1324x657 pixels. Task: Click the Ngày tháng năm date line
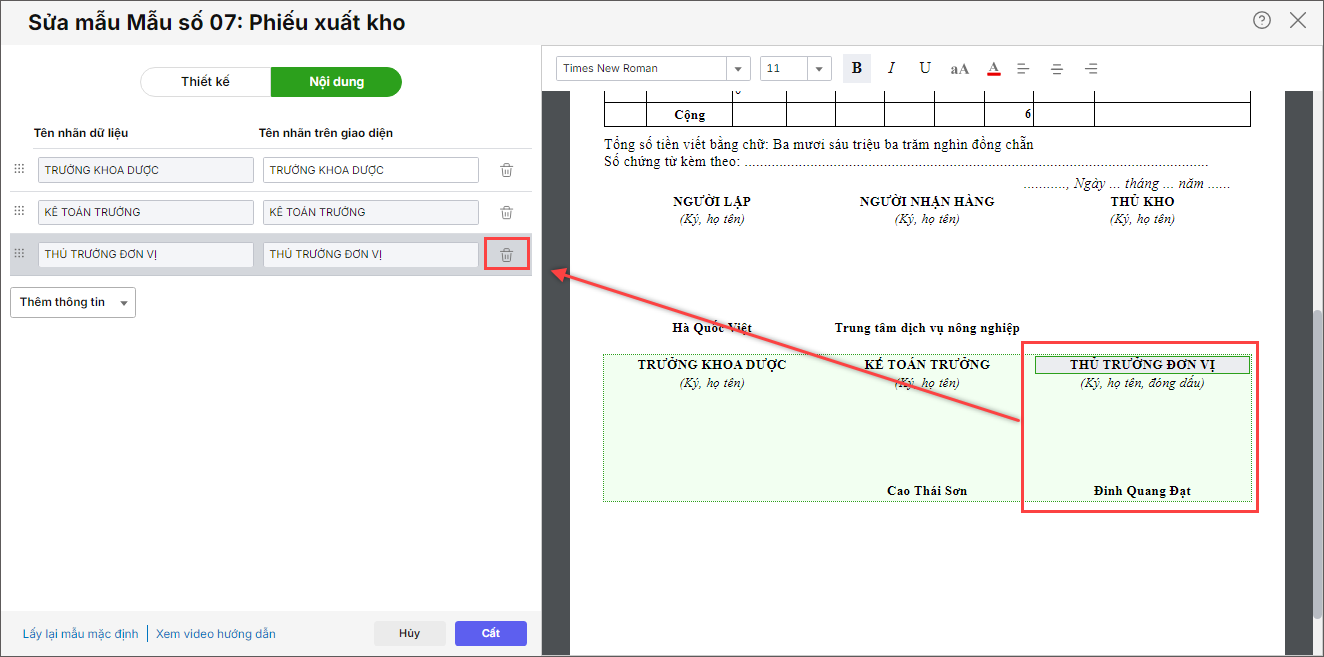[x=1127, y=184]
